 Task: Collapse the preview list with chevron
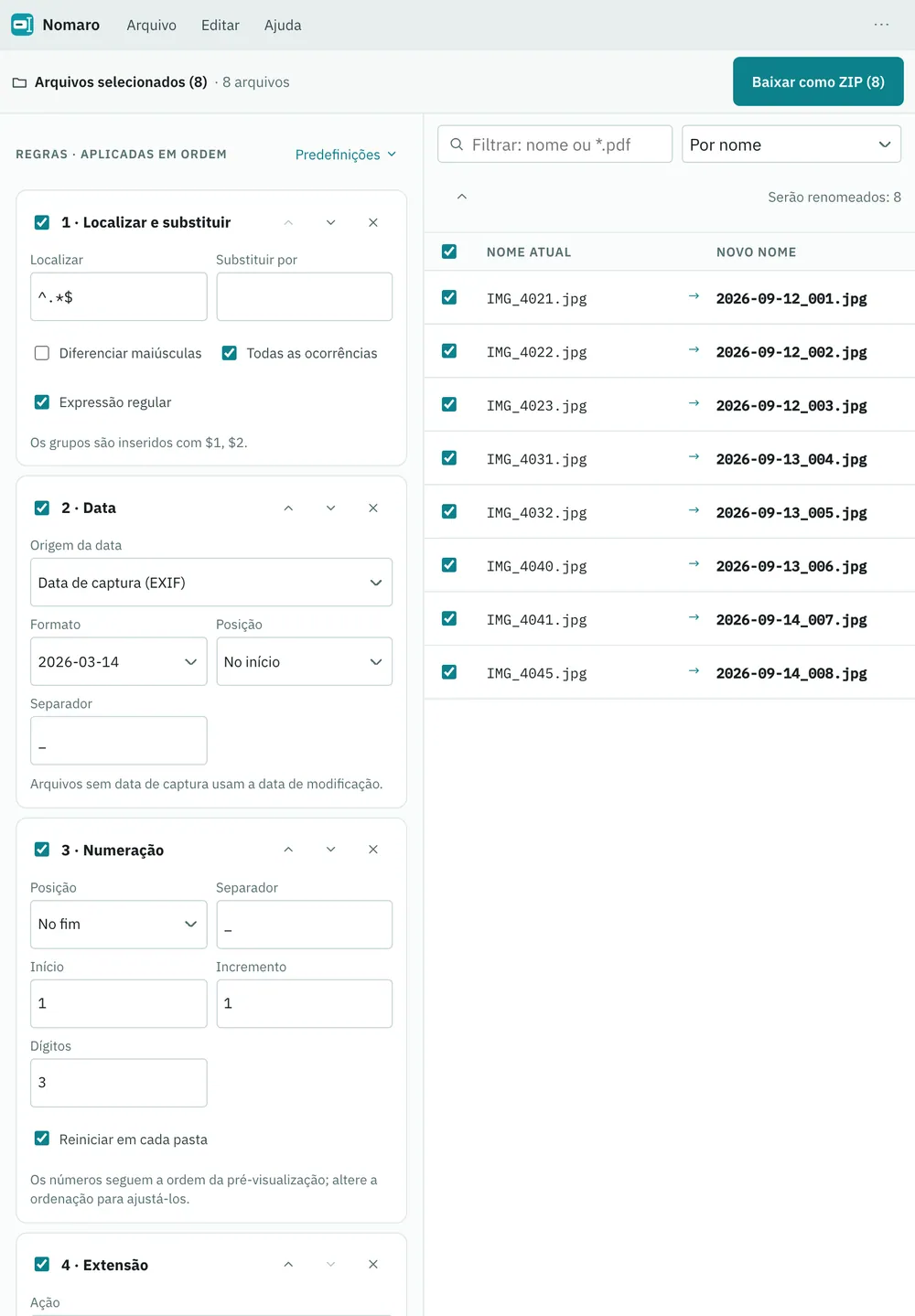click(x=462, y=197)
